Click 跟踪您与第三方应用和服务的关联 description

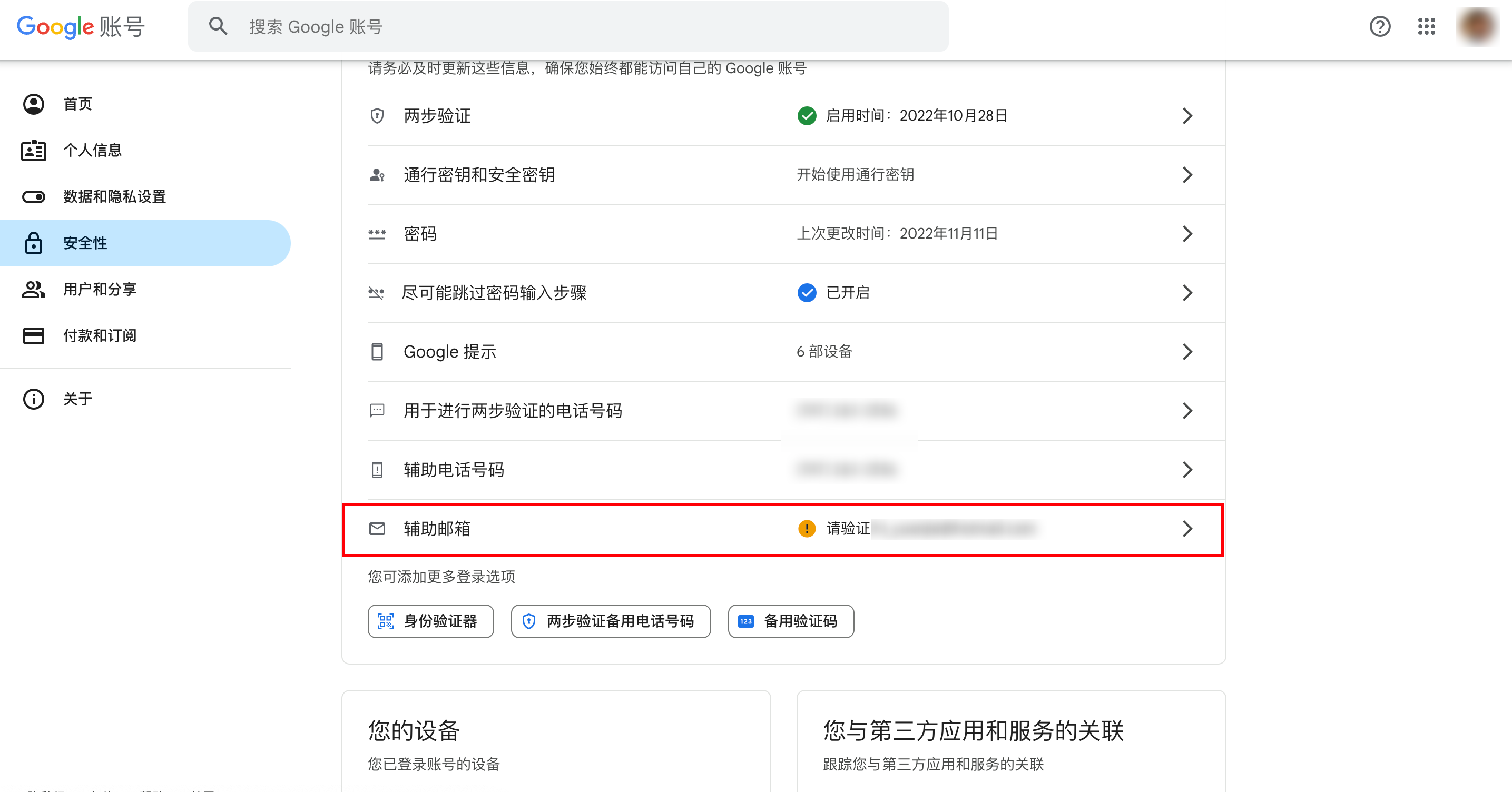(x=933, y=765)
